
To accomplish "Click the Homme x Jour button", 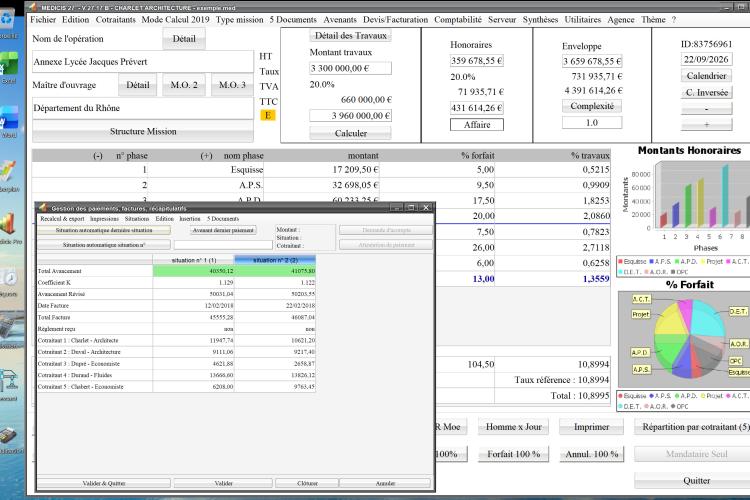I will [x=514, y=427].
